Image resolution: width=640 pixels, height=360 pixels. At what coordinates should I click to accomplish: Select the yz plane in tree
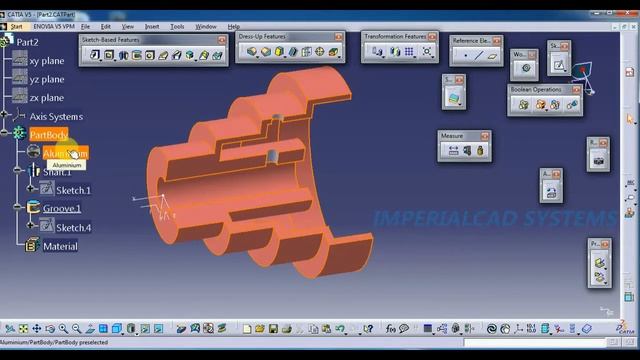pos(47,79)
